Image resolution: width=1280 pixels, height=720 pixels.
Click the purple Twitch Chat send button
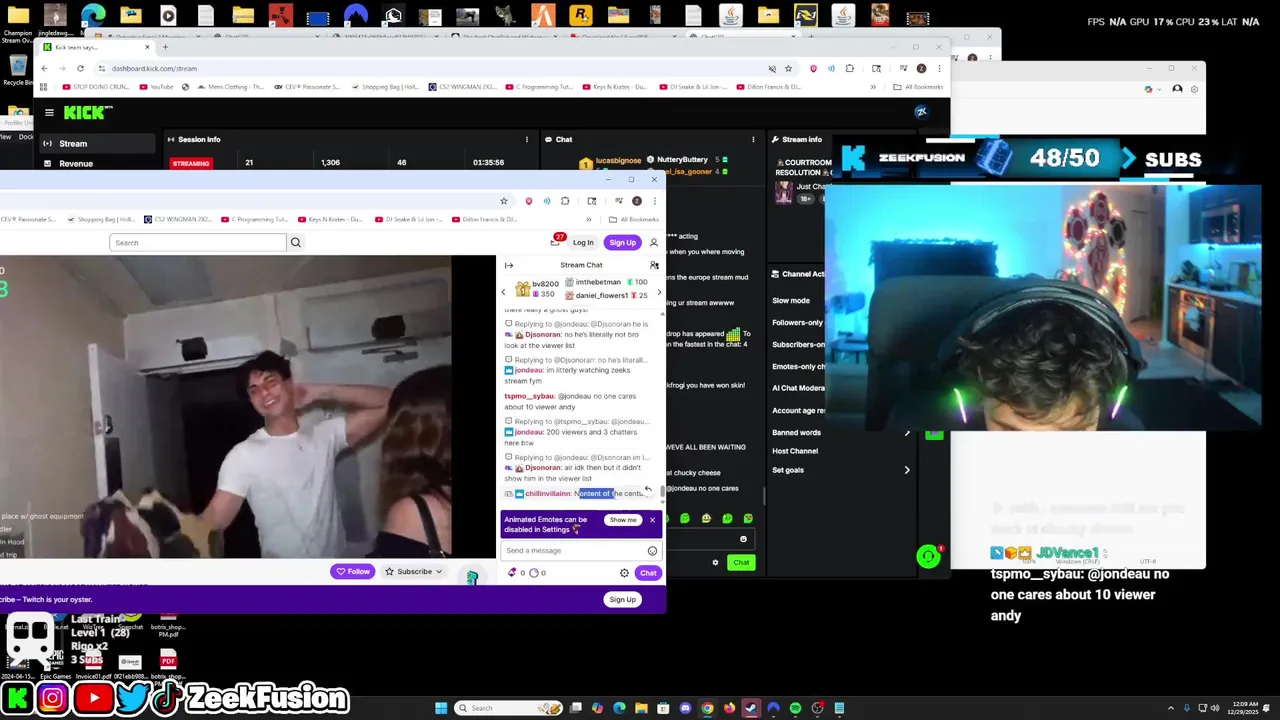coord(648,573)
